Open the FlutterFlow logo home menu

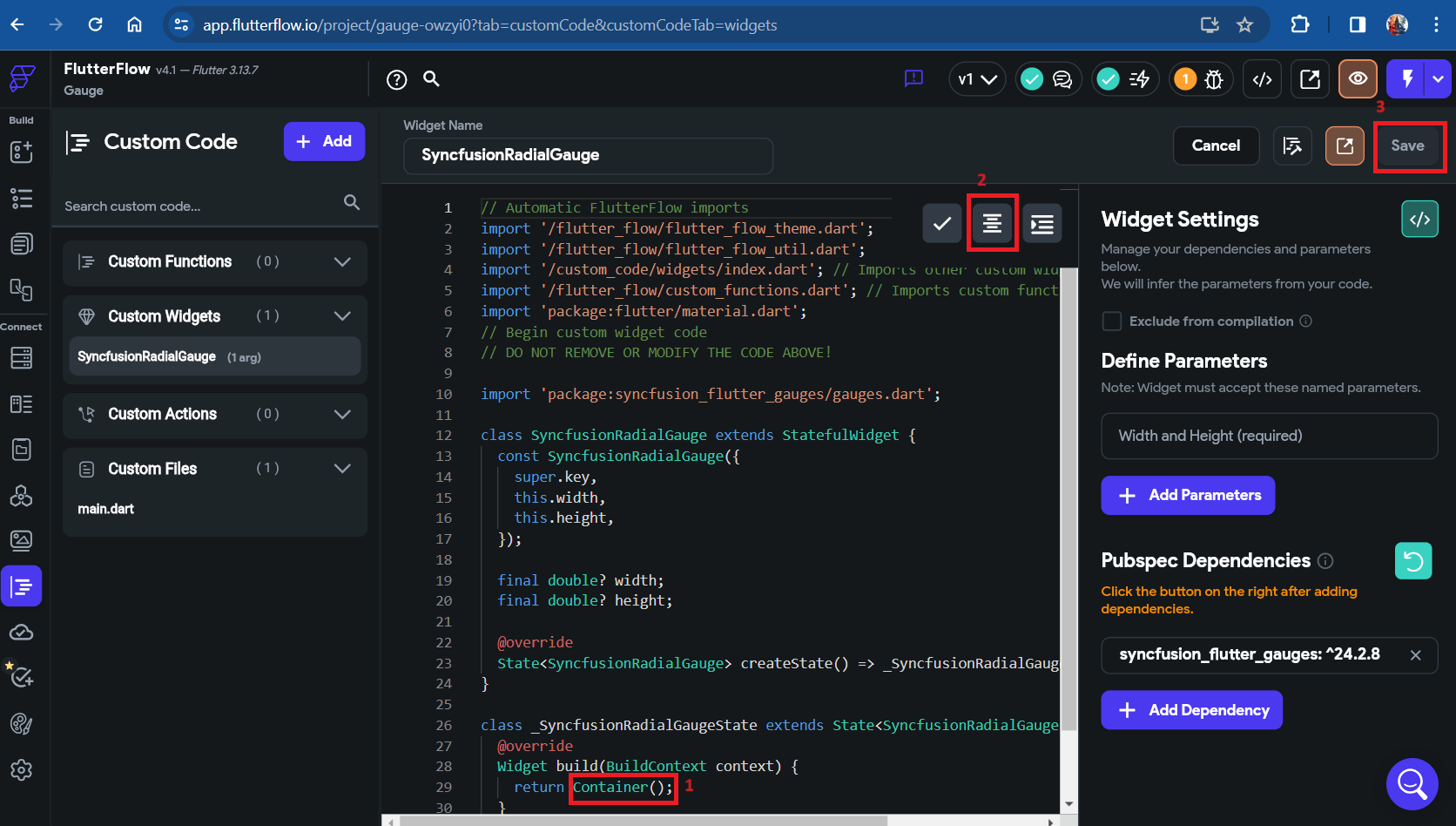[22, 78]
